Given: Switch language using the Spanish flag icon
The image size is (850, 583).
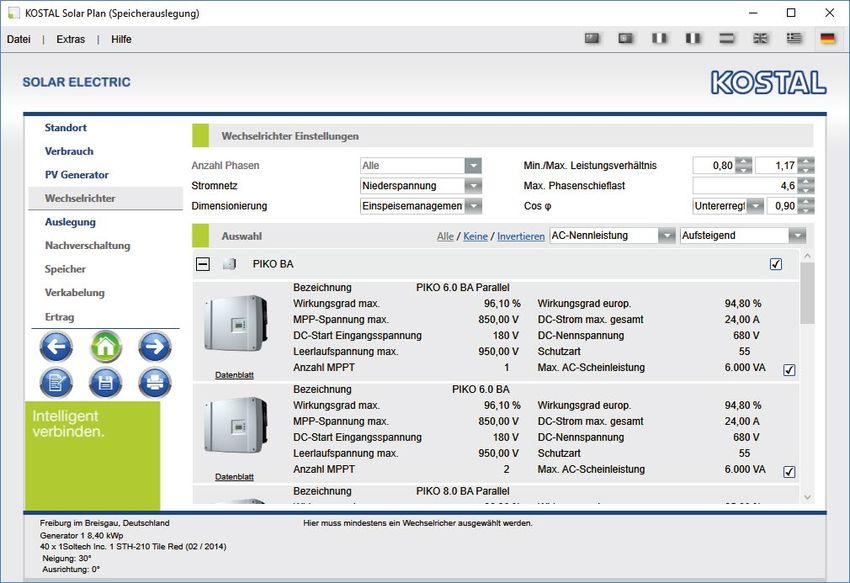Looking at the screenshot, I should tap(726, 39).
